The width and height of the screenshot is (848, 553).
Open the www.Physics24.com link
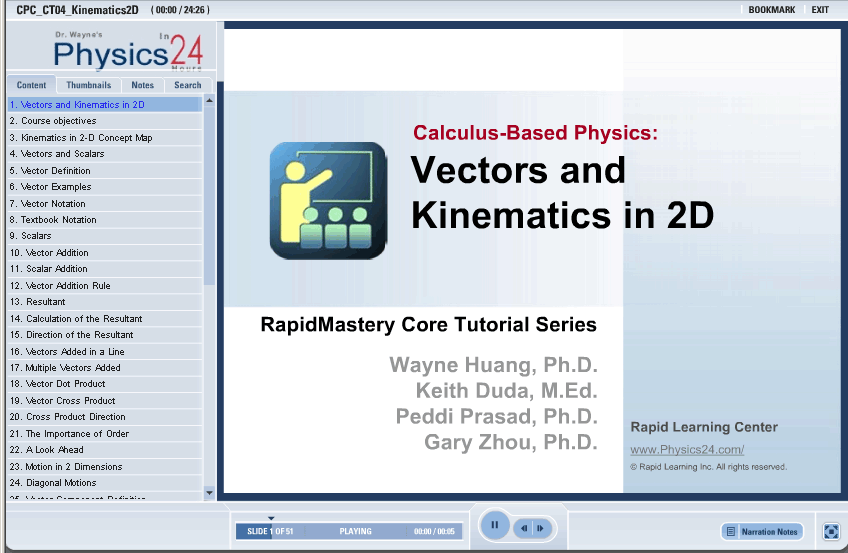point(687,450)
